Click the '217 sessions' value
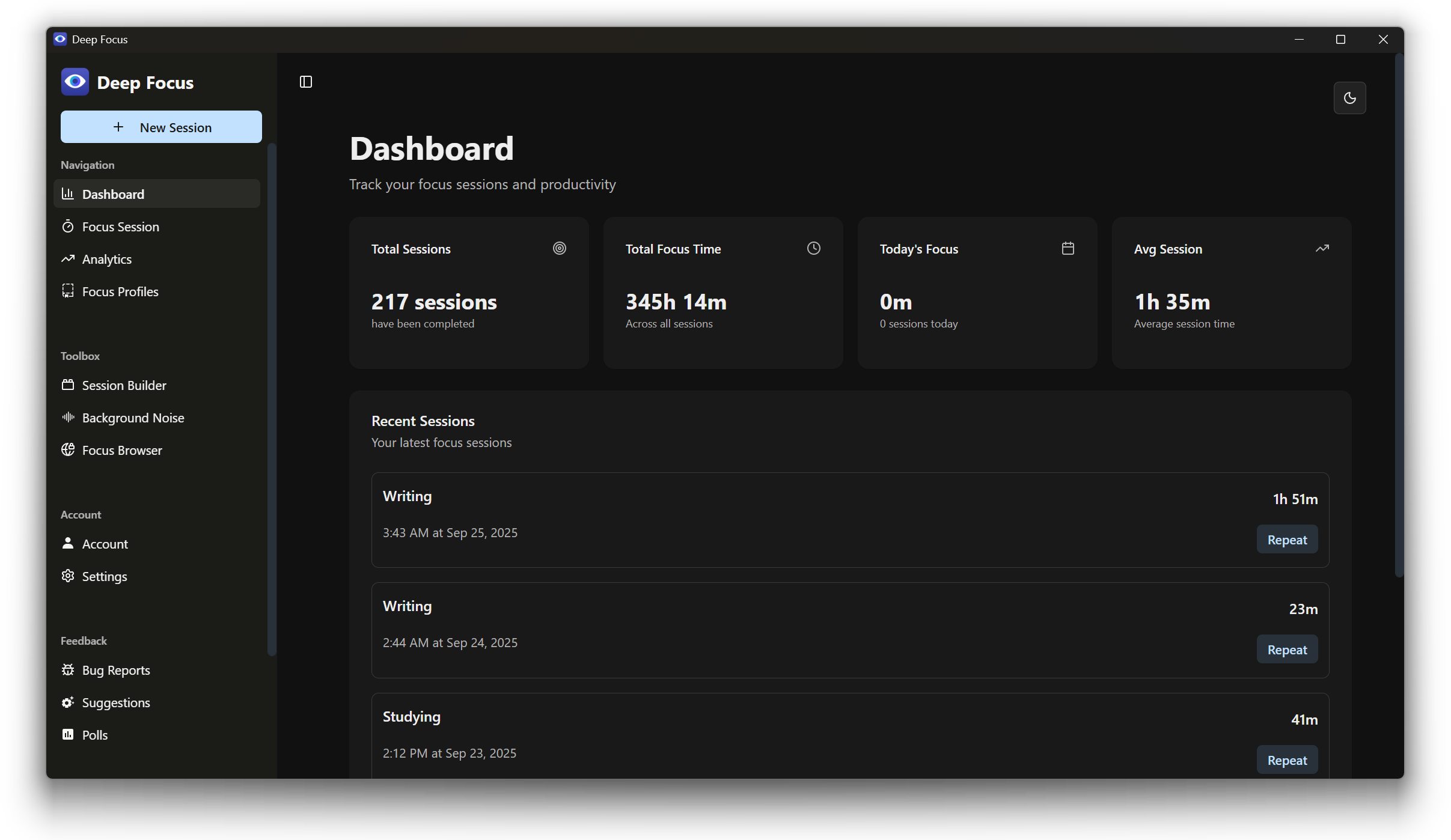Viewport: 1451px width, 840px height. pos(434,302)
